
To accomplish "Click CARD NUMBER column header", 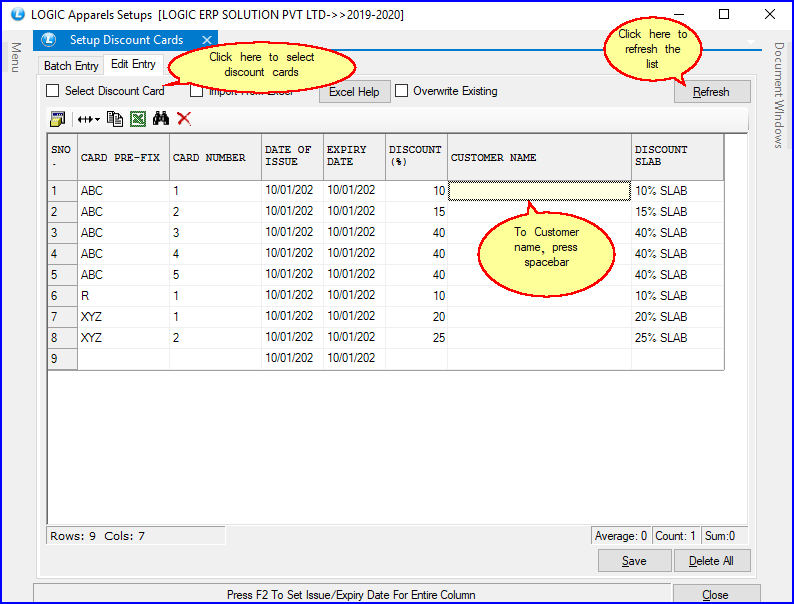I will coord(215,157).
